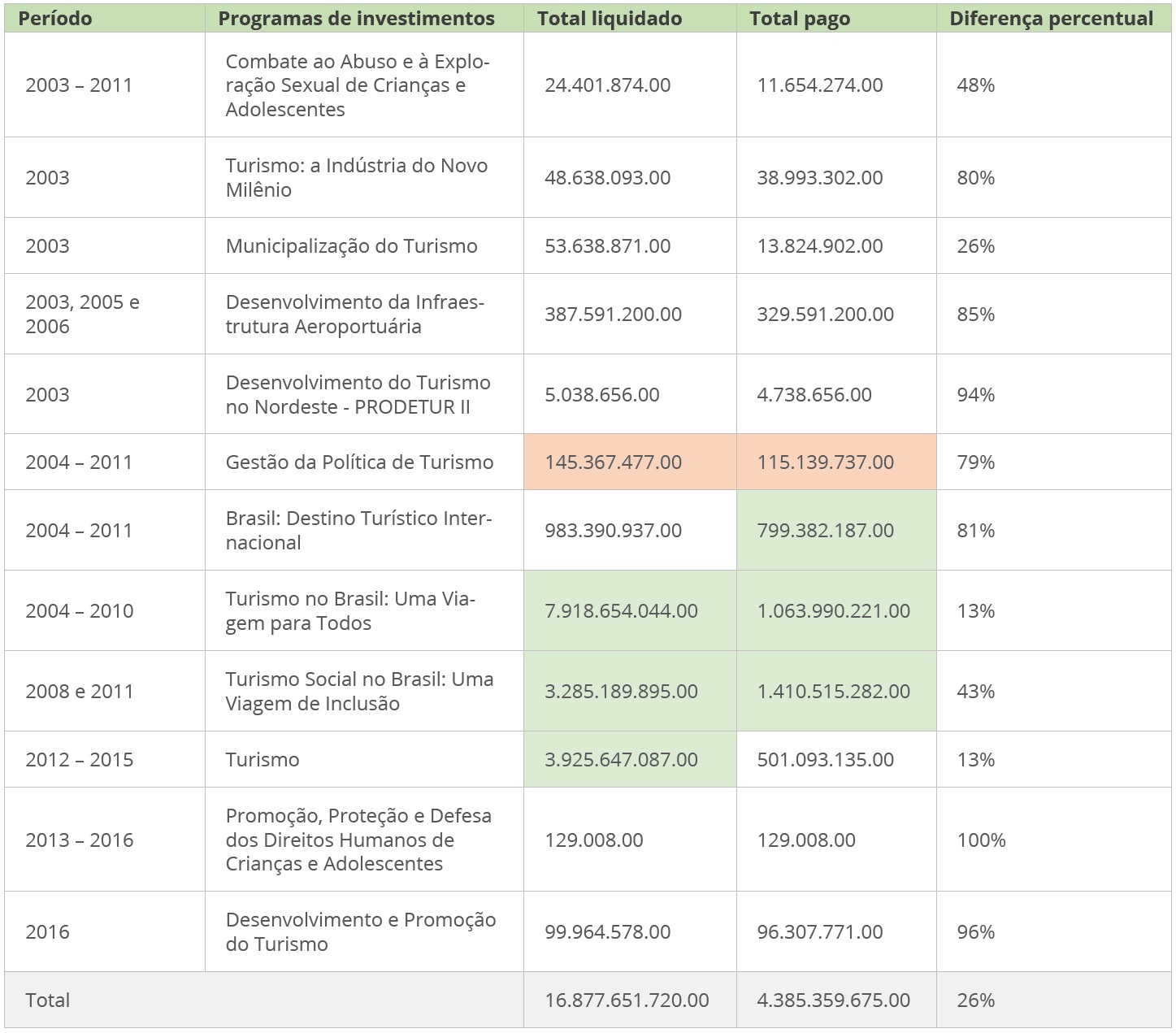The height and width of the screenshot is (1033, 1176).
Task: Click the Programas de investimentos column header
Action: (356, 19)
